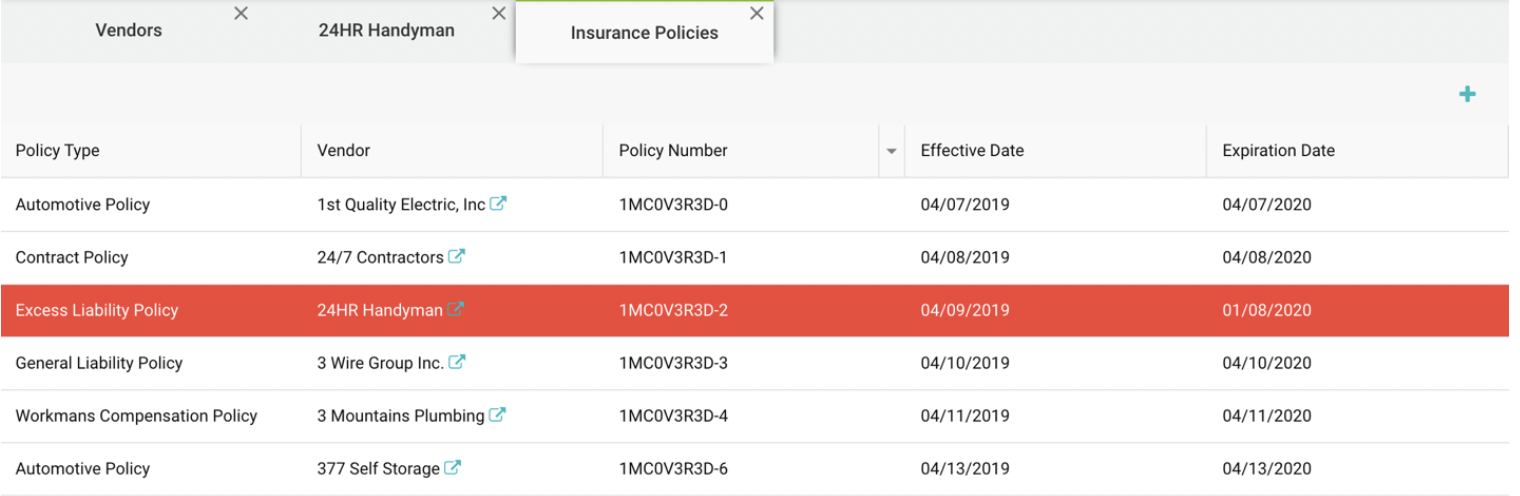1520x496 pixels.
Task: Open vendor 24HR Handyman in highlighted row
Action: (380, 310)
